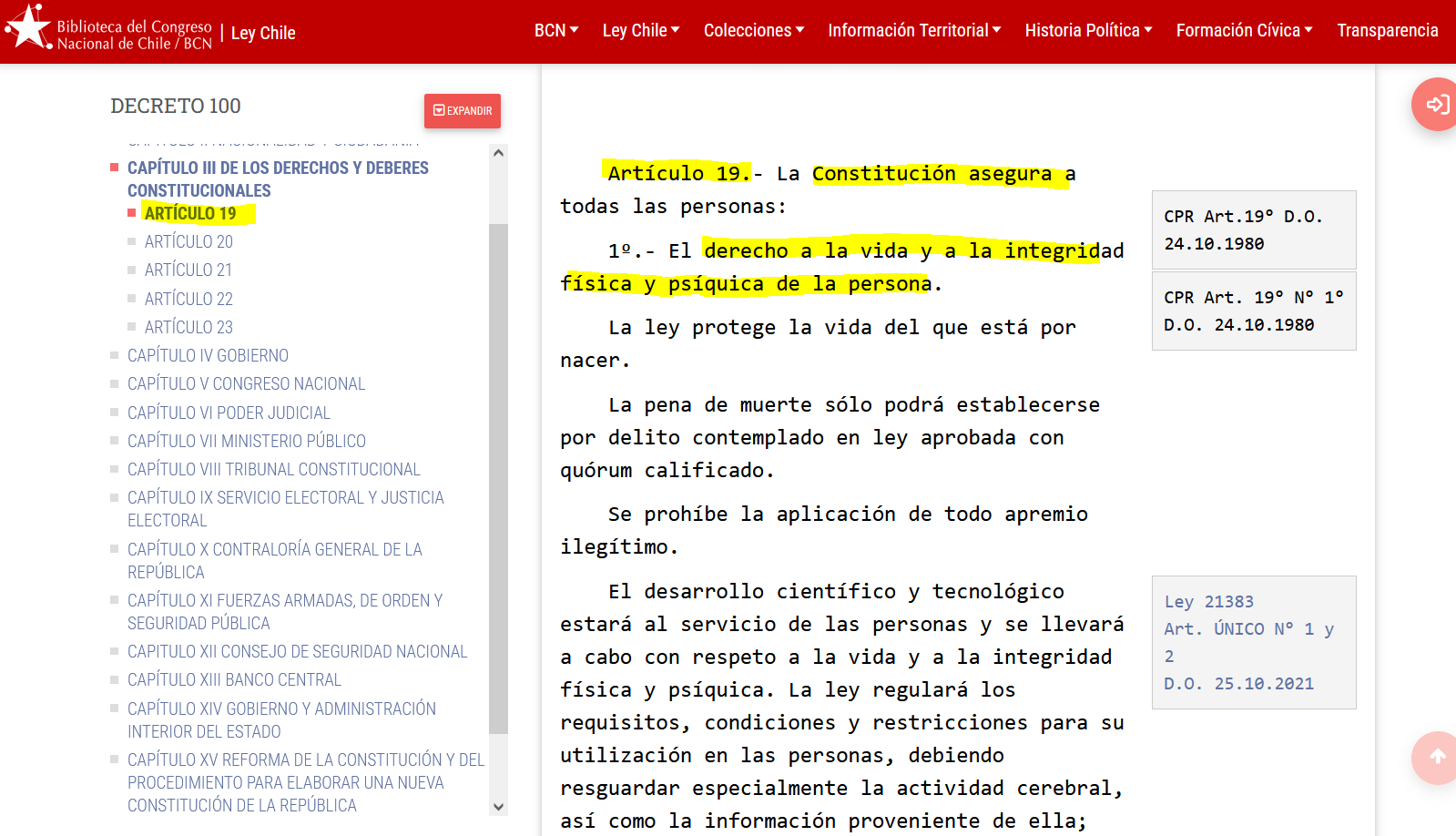Image resolution: width=1456 pixels, height=836 pixels.
Task: Select Artículo 19 in the index
Action: [190, 213]
